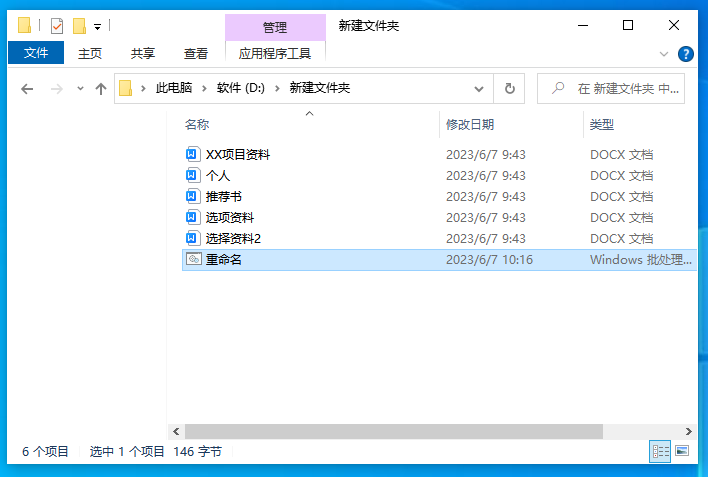This screenshot has height=477, width=708.
Task: Close the 新建文件夹 Explorer window
Action: point(674,25)
